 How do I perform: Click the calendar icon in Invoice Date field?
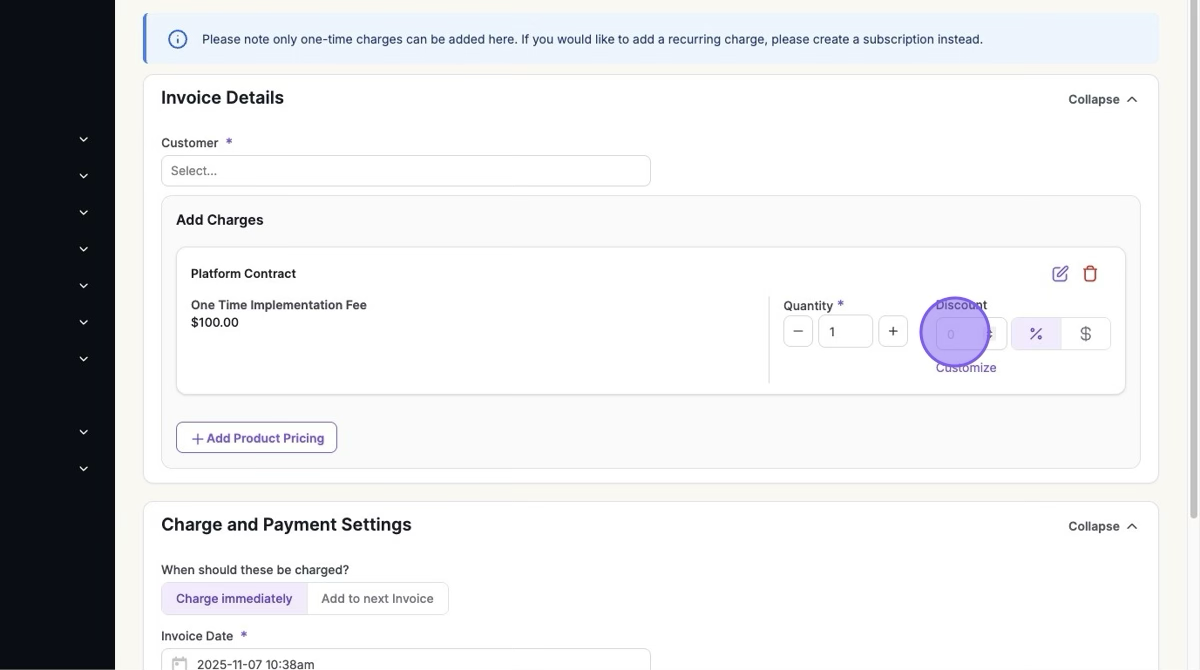(x=180, y=663)
